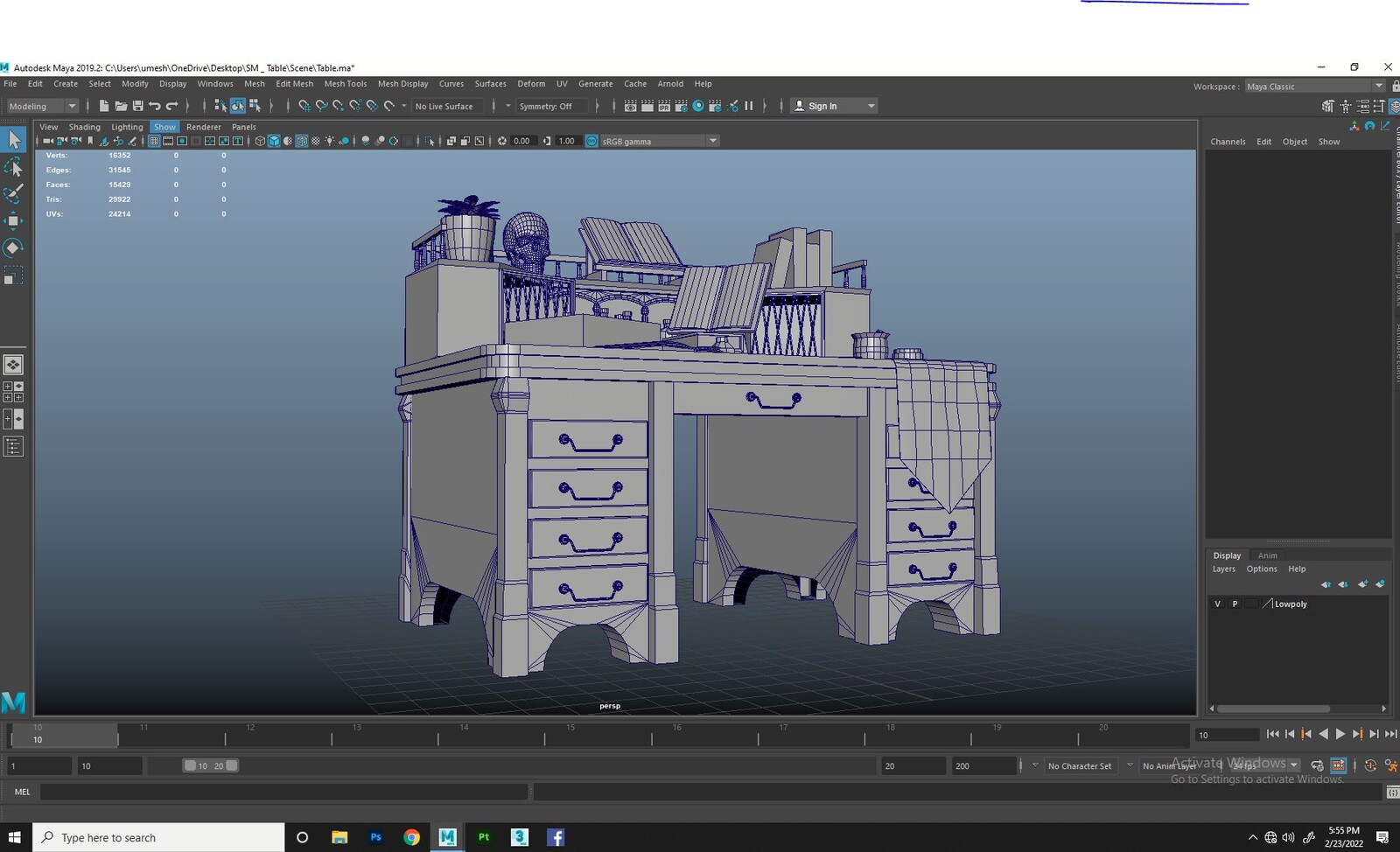The height and width of the screenshot is (852, 1400).
Task: Switch to the Anim layer tab
Action: (1267, 555)
